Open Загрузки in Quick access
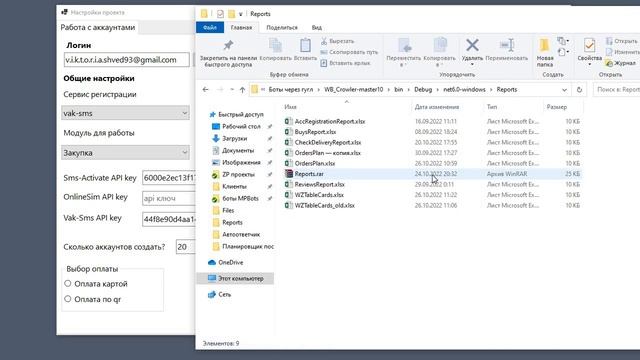 pos(234,138)
